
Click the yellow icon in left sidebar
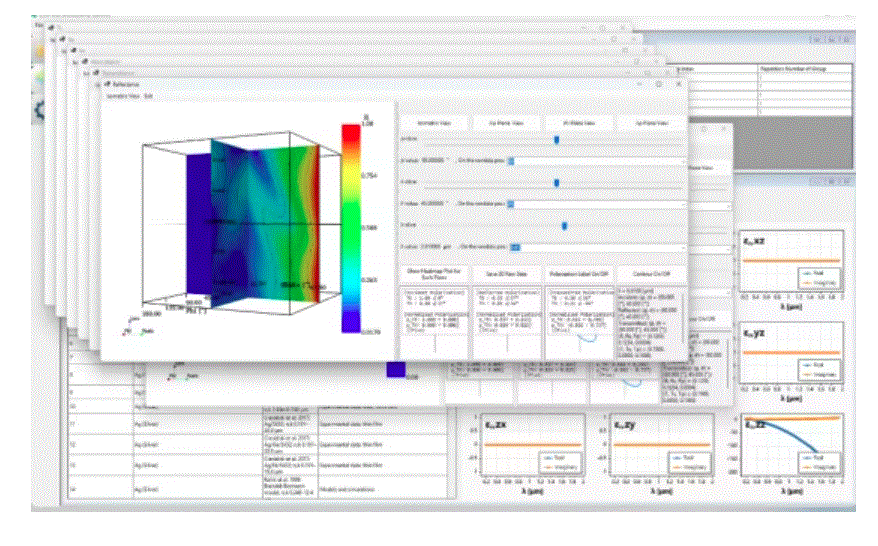coord(40,52)
